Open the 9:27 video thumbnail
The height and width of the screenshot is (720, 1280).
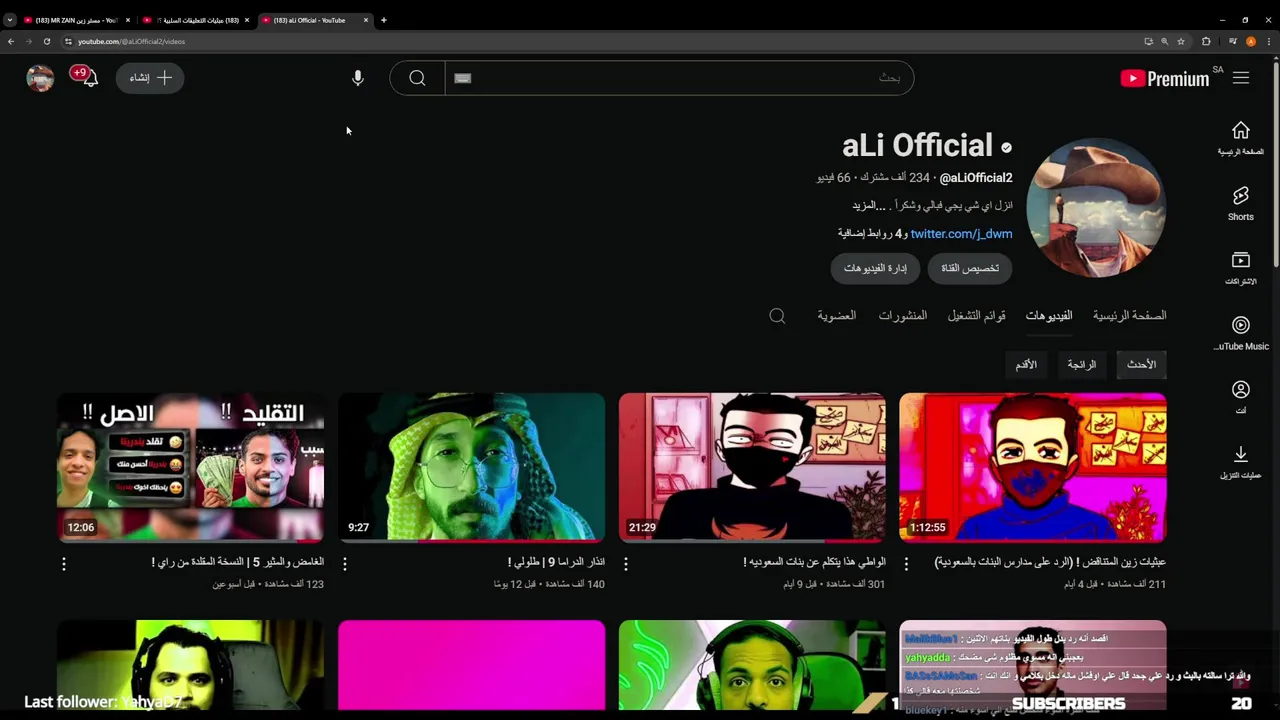(x=471, y=467)
